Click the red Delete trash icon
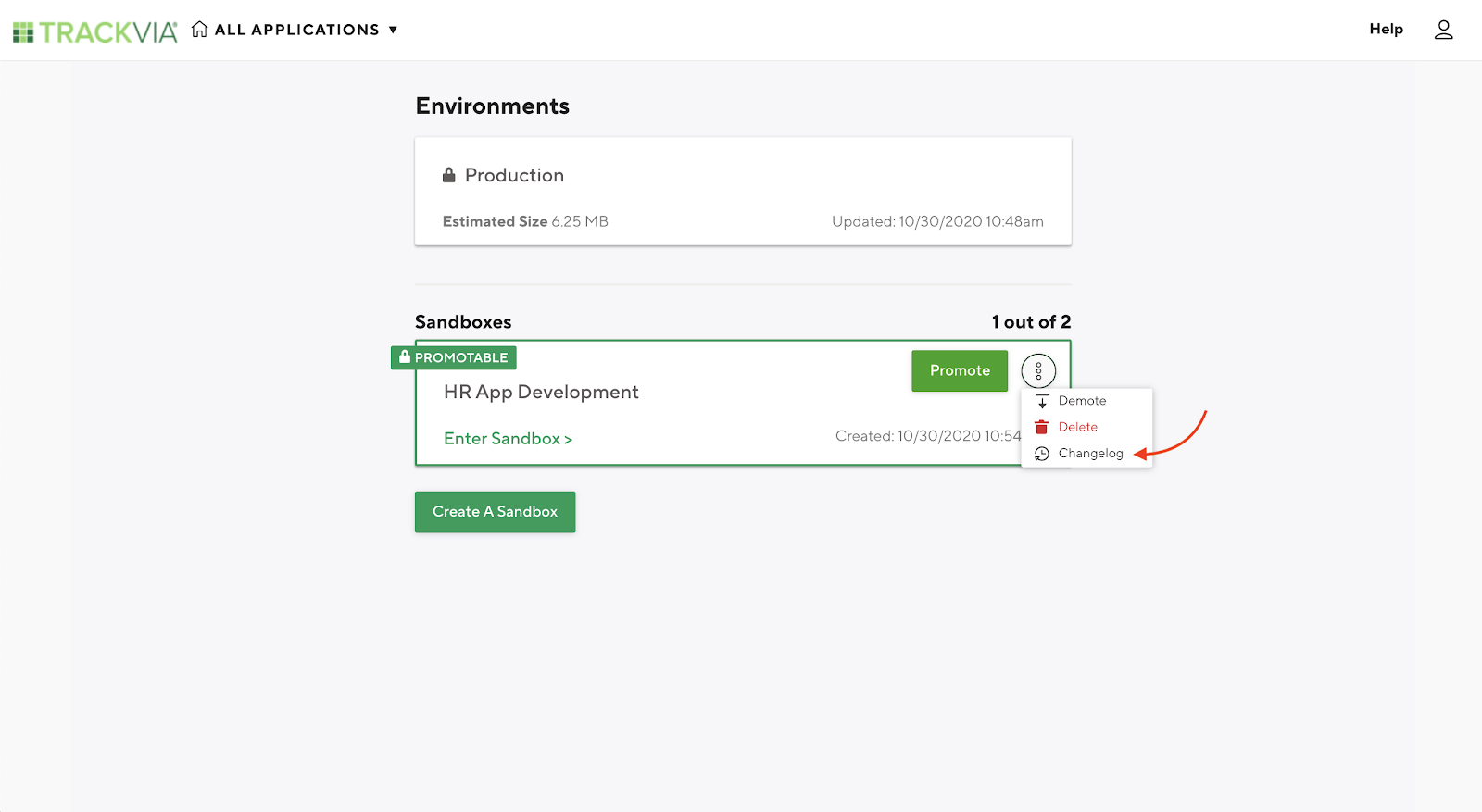The height and width of the screenshot is (812, 1482). coord(1042,427)
